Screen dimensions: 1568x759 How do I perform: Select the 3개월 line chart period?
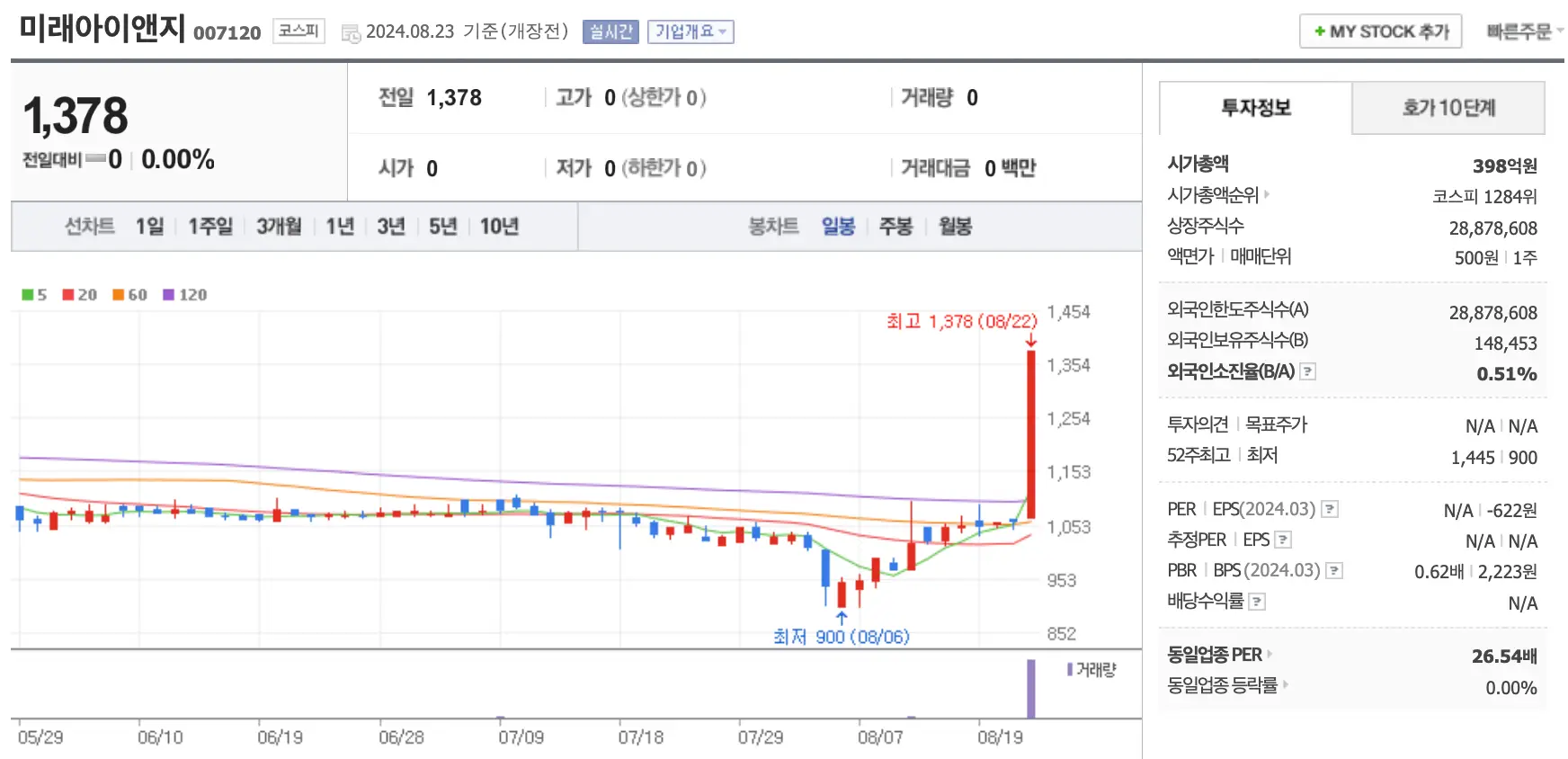(279, 226)
